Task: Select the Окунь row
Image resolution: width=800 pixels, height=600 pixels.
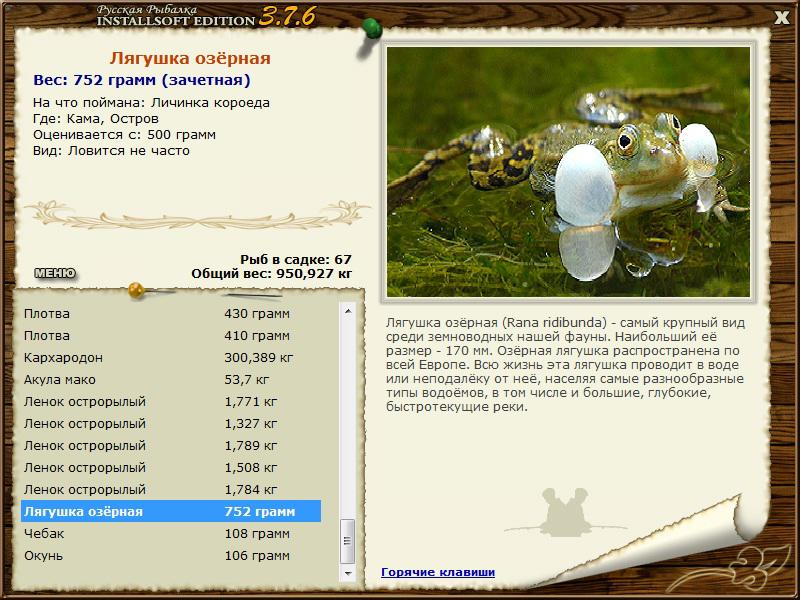Action: [x=171, y=555]
